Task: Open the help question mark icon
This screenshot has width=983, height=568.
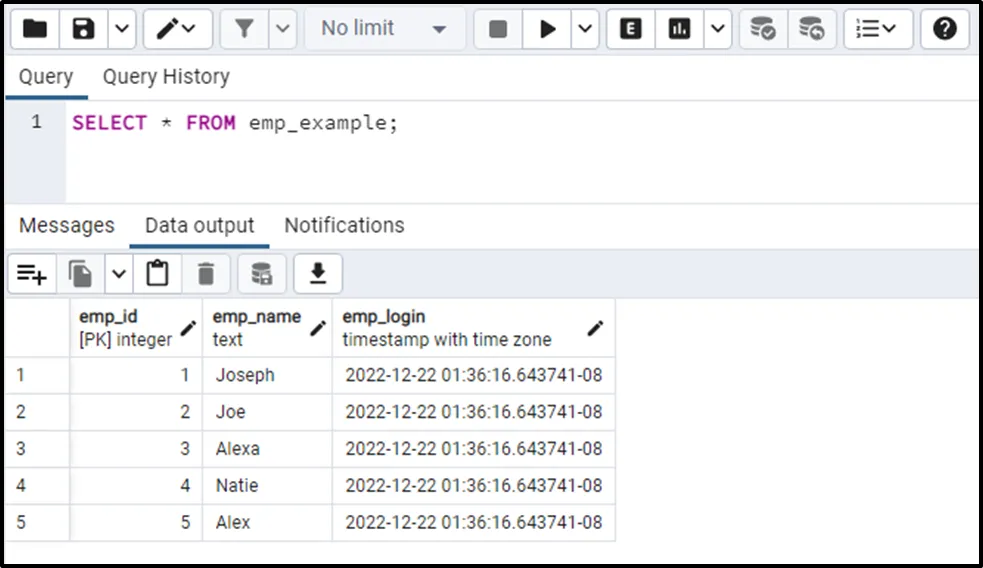Action: [945, 29]
